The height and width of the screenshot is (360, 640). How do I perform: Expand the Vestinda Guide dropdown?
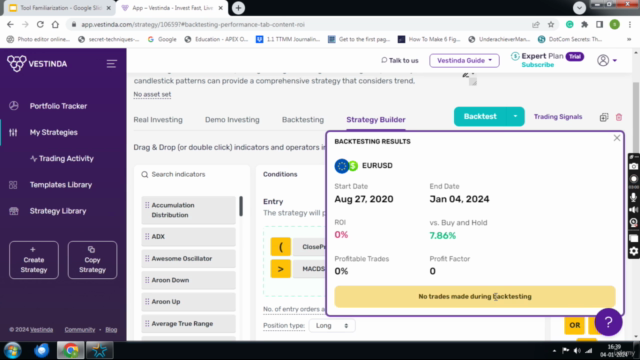click(464, 60)
